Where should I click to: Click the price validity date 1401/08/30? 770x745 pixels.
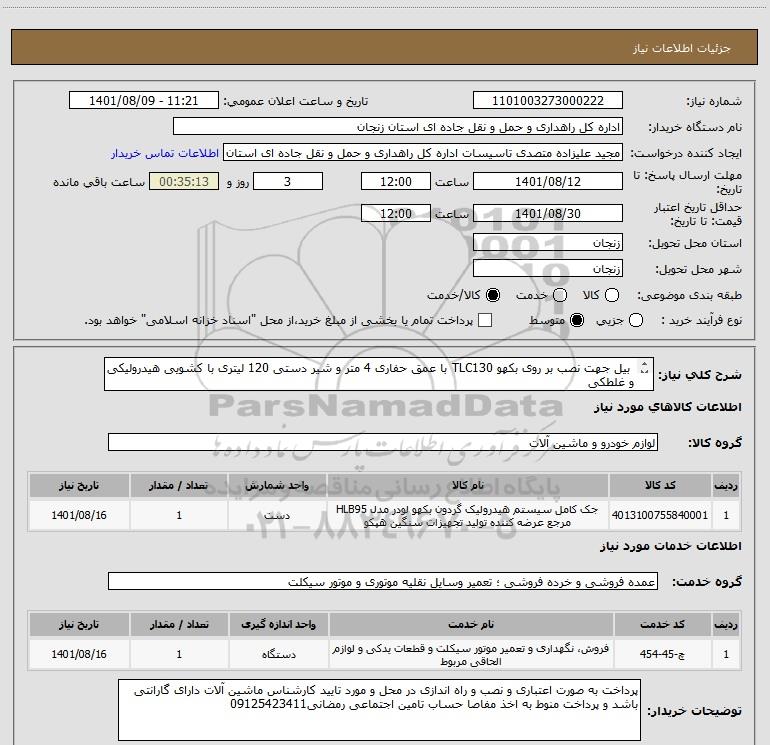pos(548,213)
